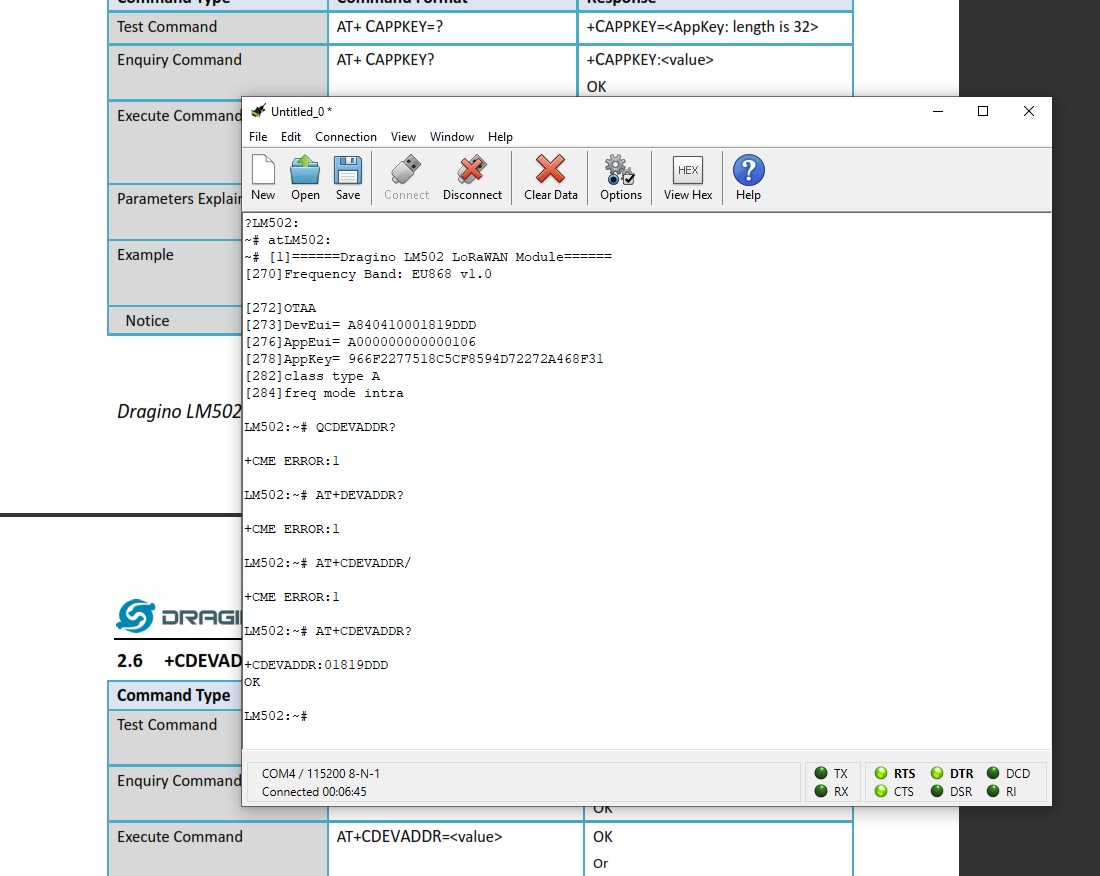The image size is (1100, 876).
Task: Click AT+ CAPPKEY=? cell in background document
Action: [x=389, y=27]
